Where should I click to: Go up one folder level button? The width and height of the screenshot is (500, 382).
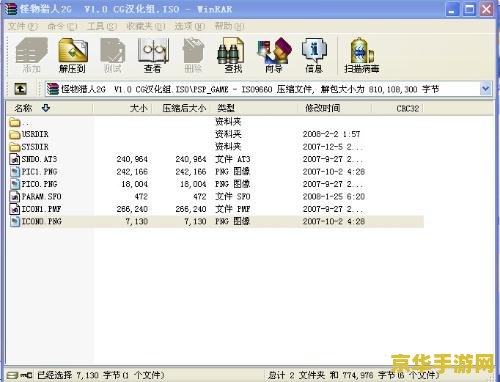coord(20,89)
